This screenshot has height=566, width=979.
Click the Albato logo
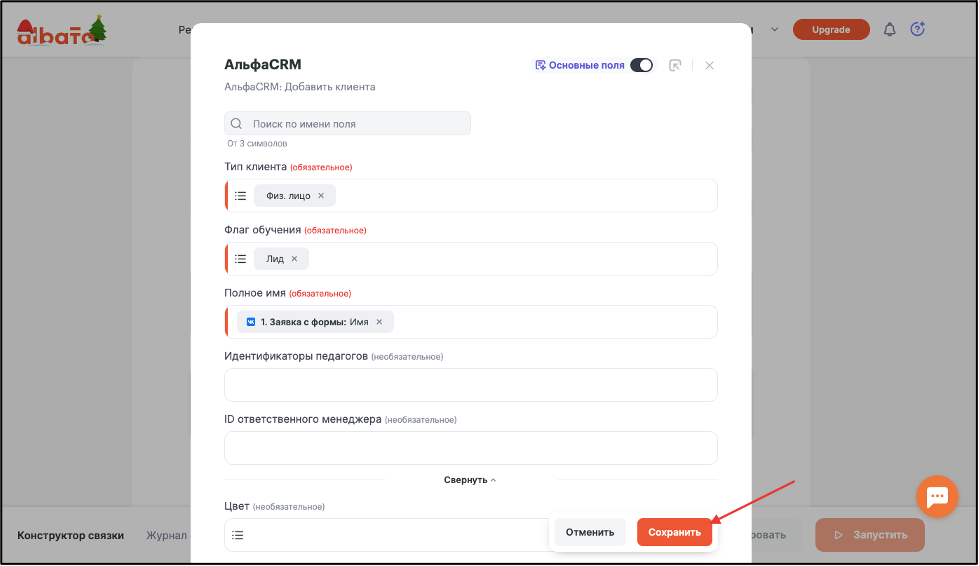[x=61, y=30]
